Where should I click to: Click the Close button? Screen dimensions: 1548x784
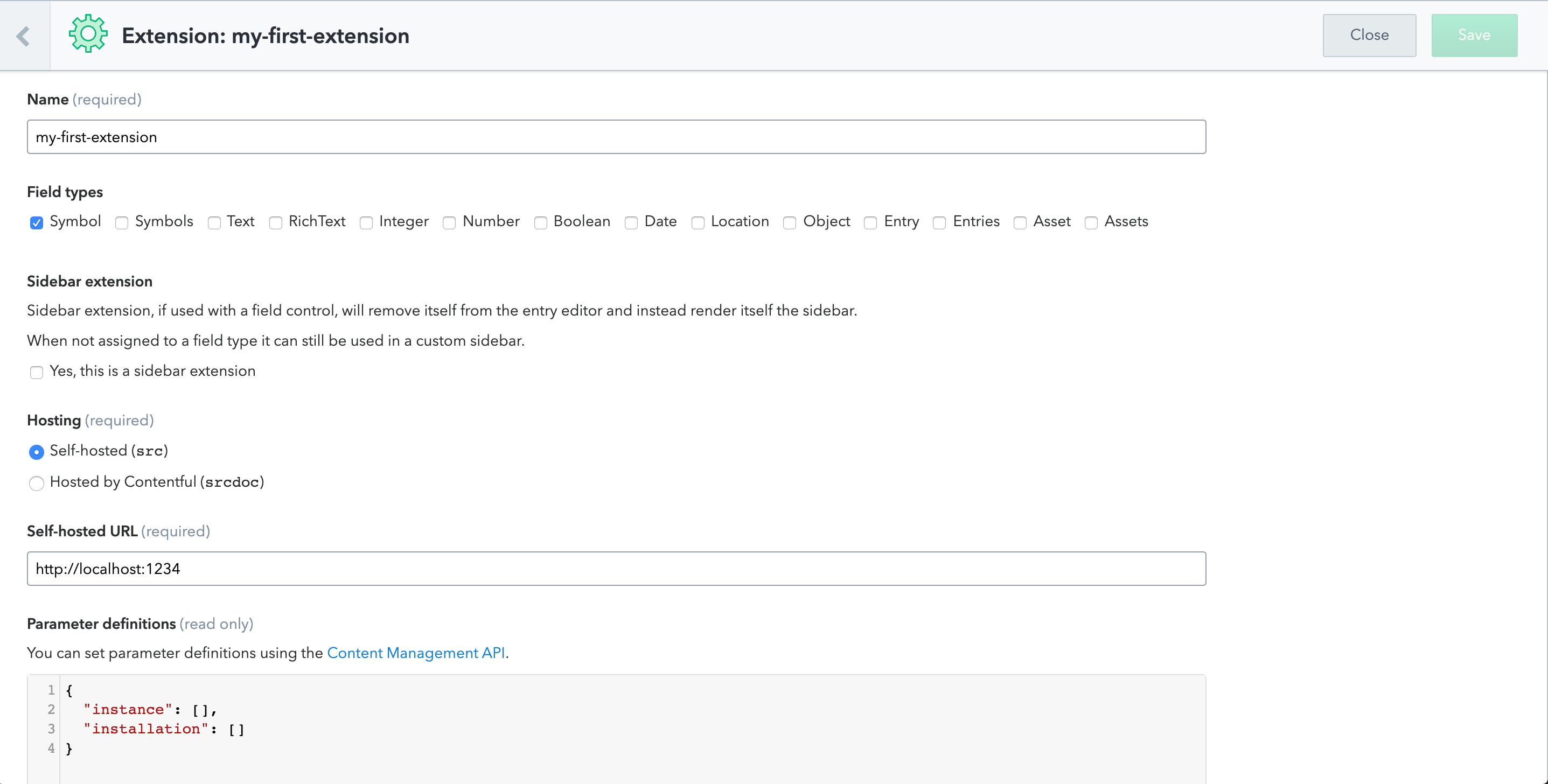[x=1369, y=36]
